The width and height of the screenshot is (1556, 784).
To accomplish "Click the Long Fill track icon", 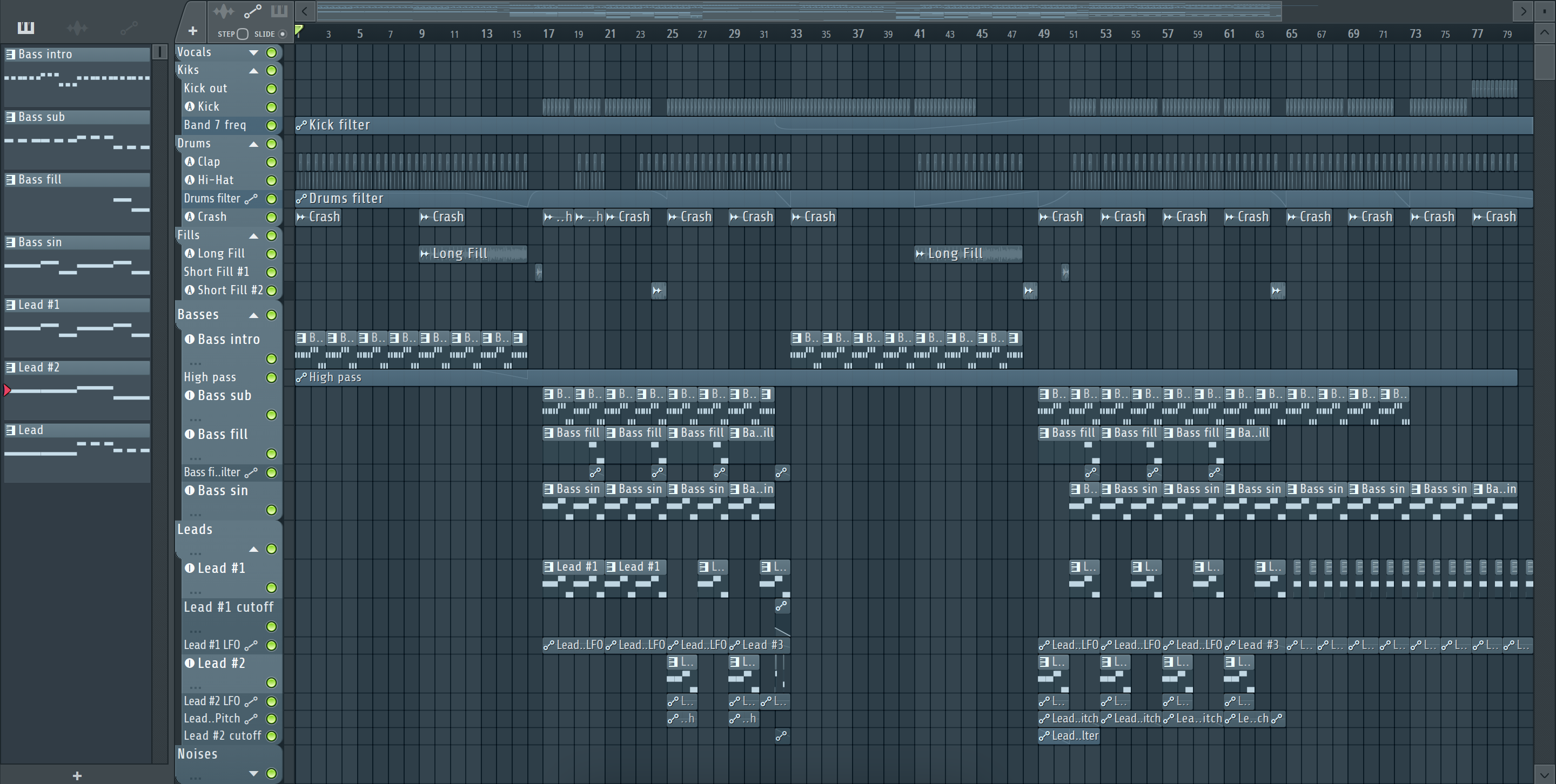I will (190, 253).
